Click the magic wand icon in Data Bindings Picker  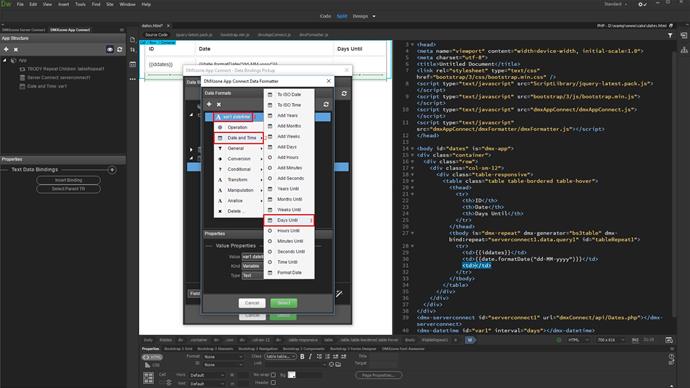pos(339,293)
